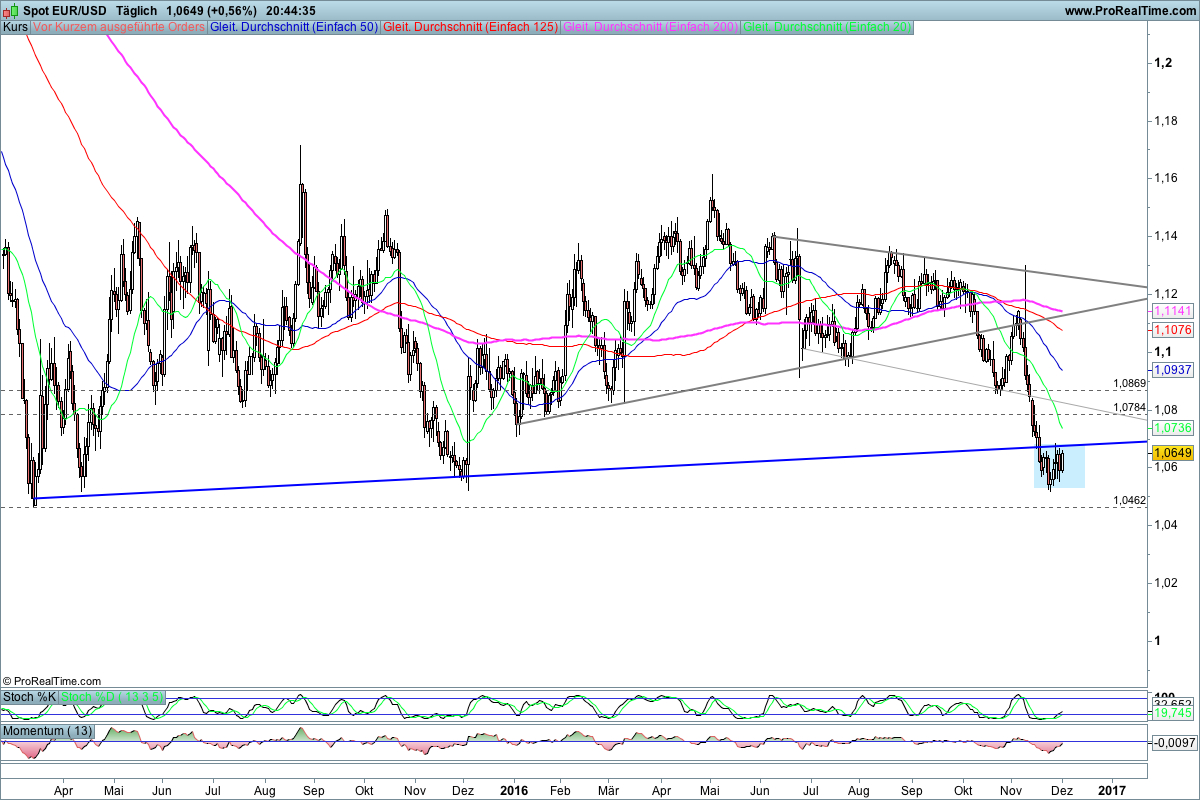Click the 1,0462 support level label

[x=1129, y=499]
